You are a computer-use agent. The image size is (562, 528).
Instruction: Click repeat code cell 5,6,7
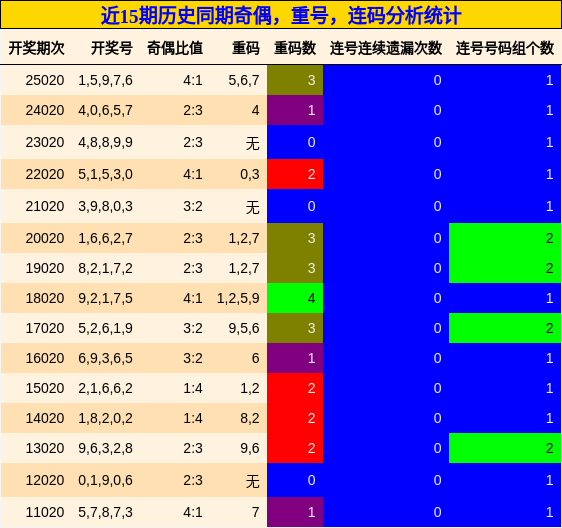click(x=244, y=80)
